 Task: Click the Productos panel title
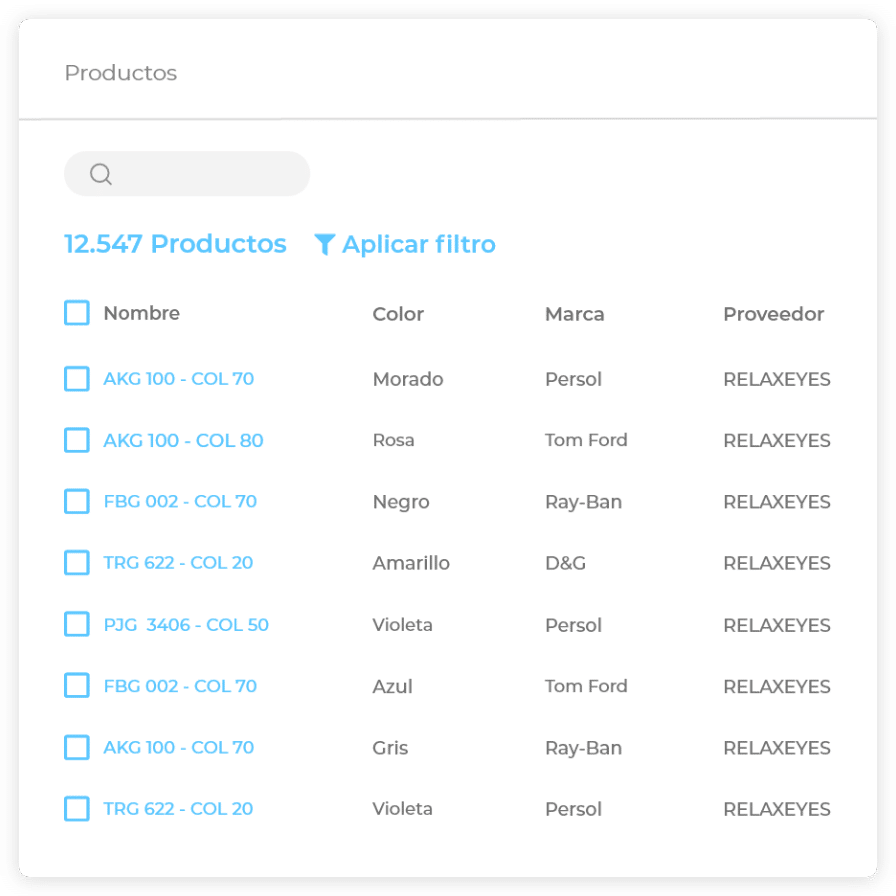[x=120, y=73]
